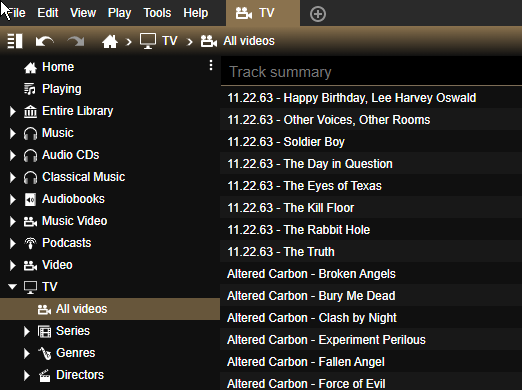The image size is (522, 390).
Task: Go to Home via breadcrumb house icon
Action: (110, 41)
